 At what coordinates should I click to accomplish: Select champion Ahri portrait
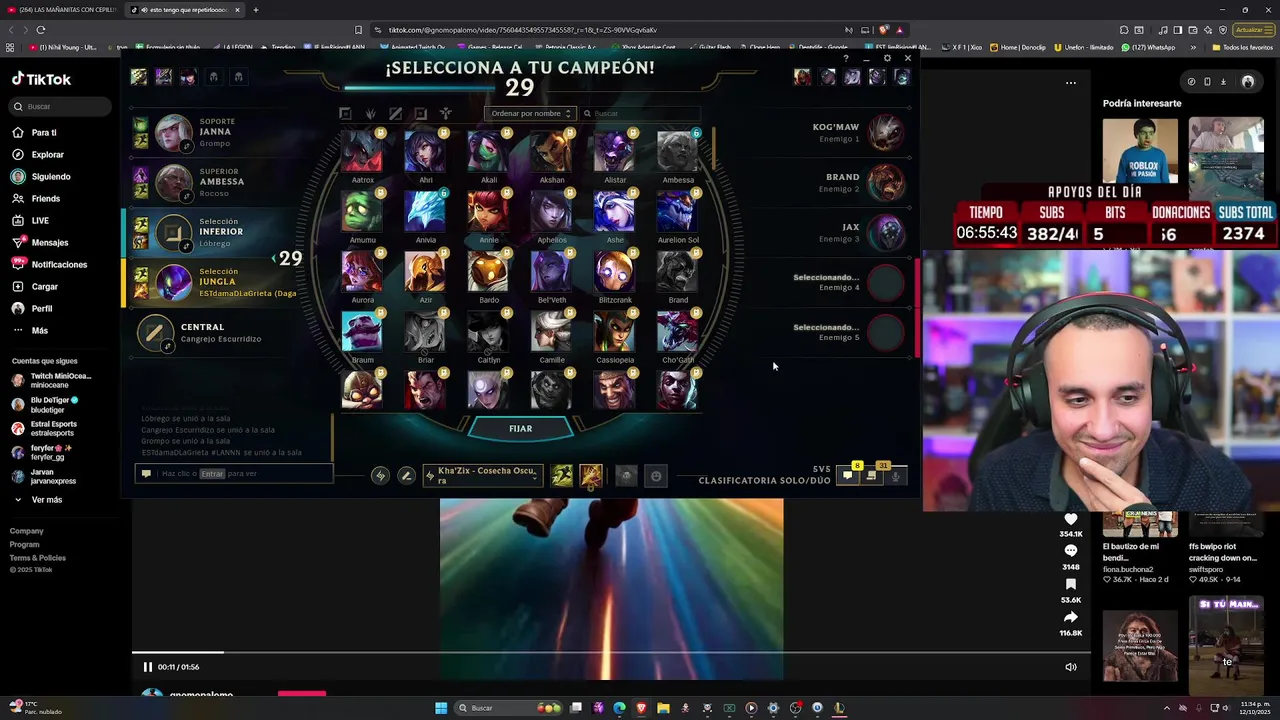point(425,152)
